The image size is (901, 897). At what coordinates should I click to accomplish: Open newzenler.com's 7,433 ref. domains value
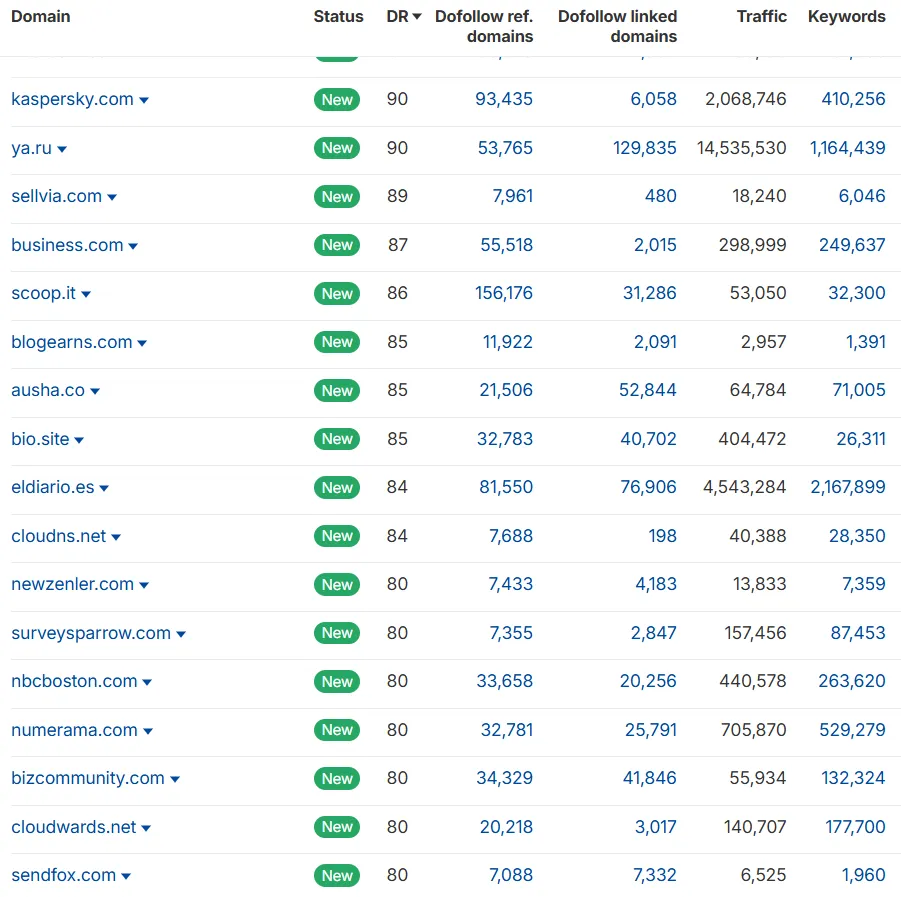coord(511,585)
